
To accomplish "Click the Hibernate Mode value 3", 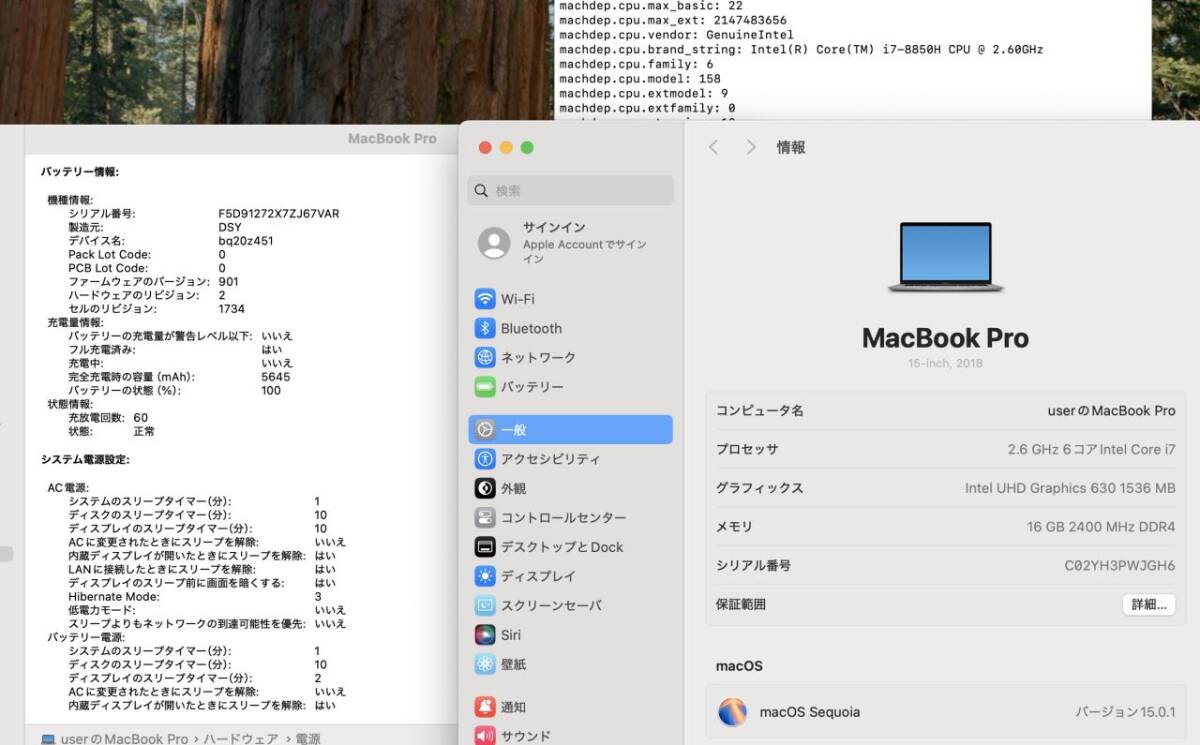I will (x=318, y=597).
